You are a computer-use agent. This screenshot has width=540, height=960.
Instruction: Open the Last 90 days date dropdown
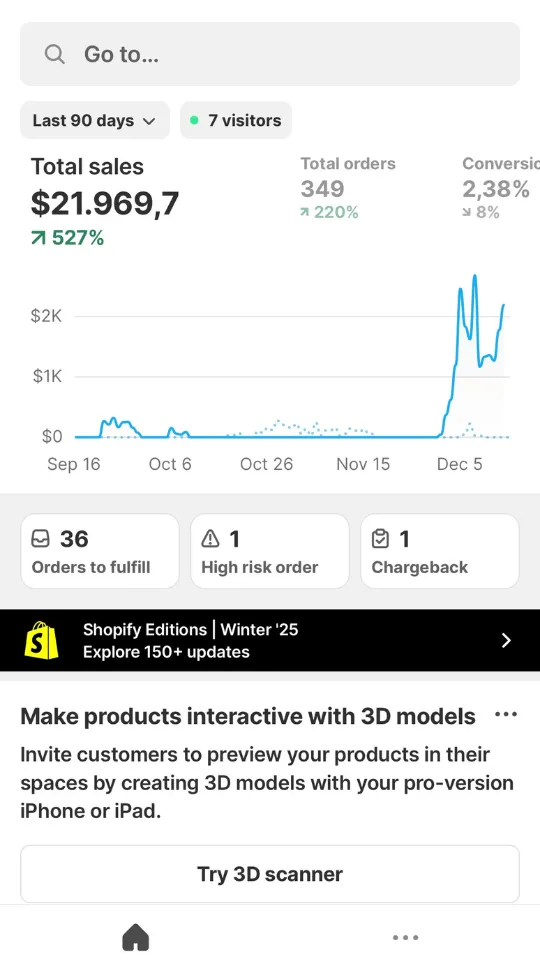(95, 120)
